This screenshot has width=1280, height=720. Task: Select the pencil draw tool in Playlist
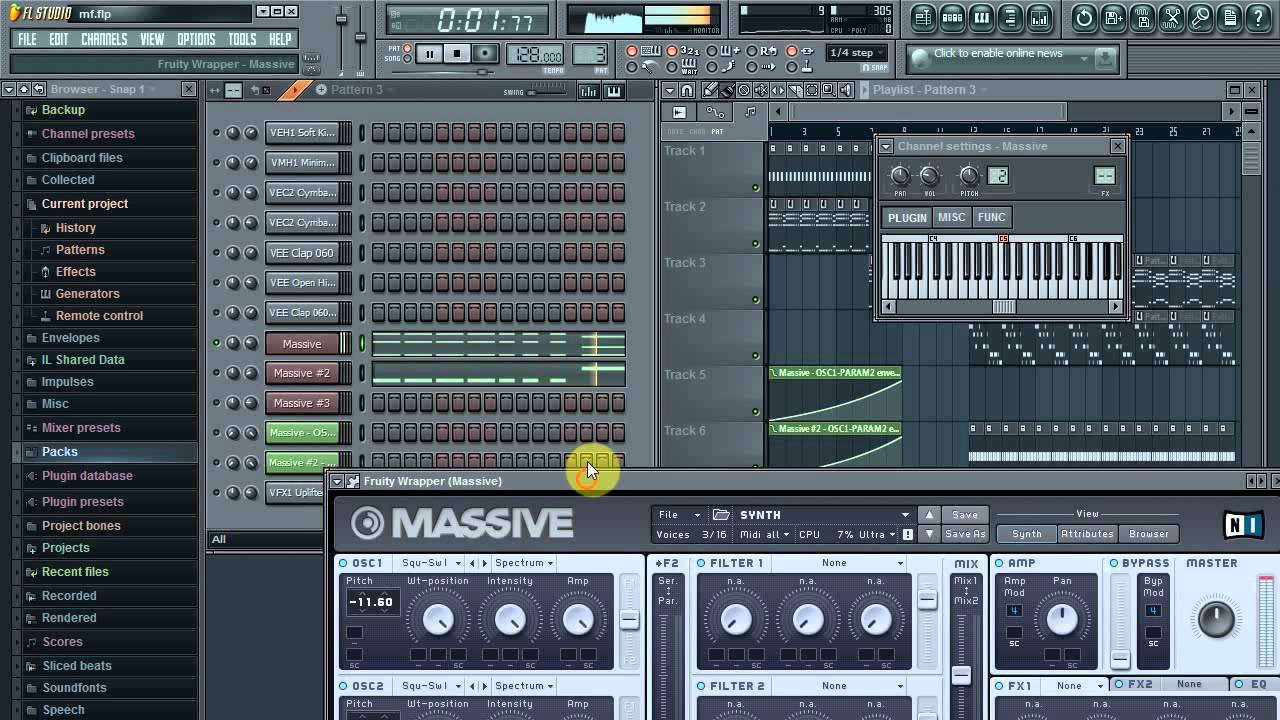point(710,90)
